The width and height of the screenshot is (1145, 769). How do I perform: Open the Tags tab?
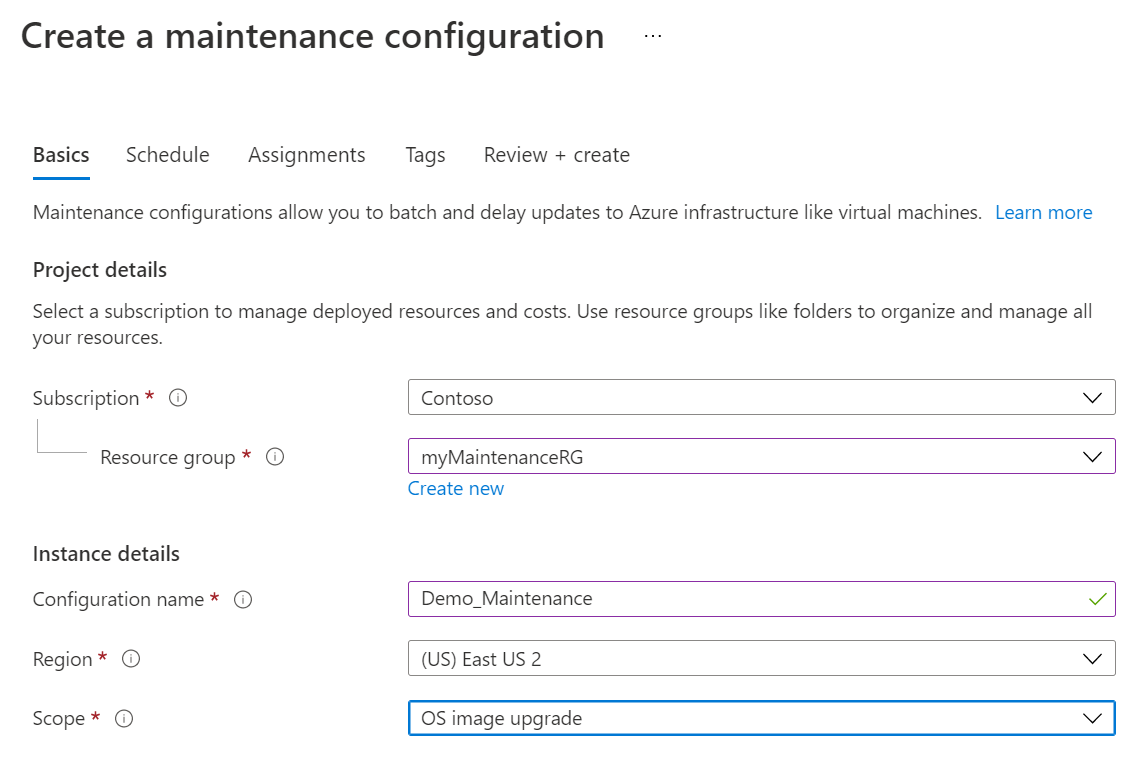pos(425,155)
